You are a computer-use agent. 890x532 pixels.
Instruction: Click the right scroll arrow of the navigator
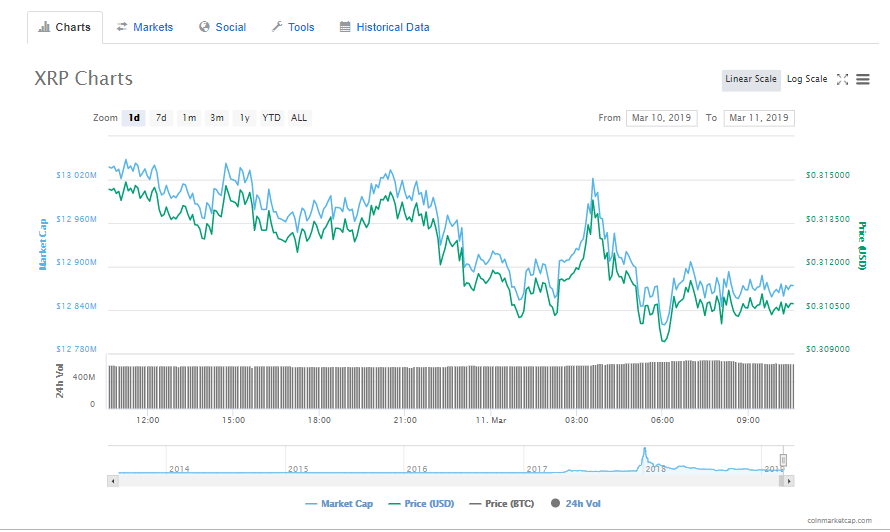pyautogui.click(x=788, y=481)
